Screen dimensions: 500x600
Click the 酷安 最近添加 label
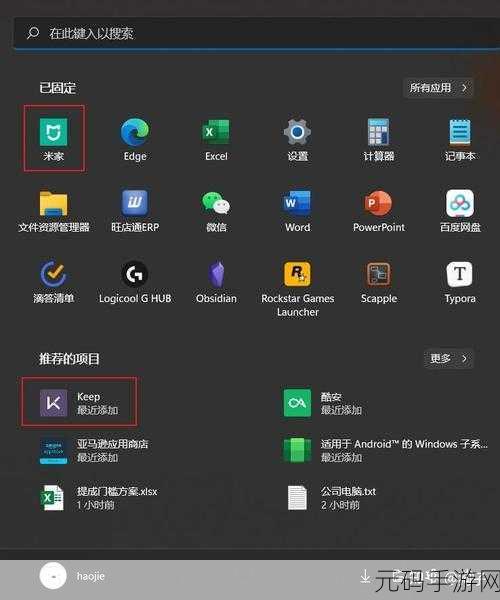pyautogui.click(x=341, y=410)
